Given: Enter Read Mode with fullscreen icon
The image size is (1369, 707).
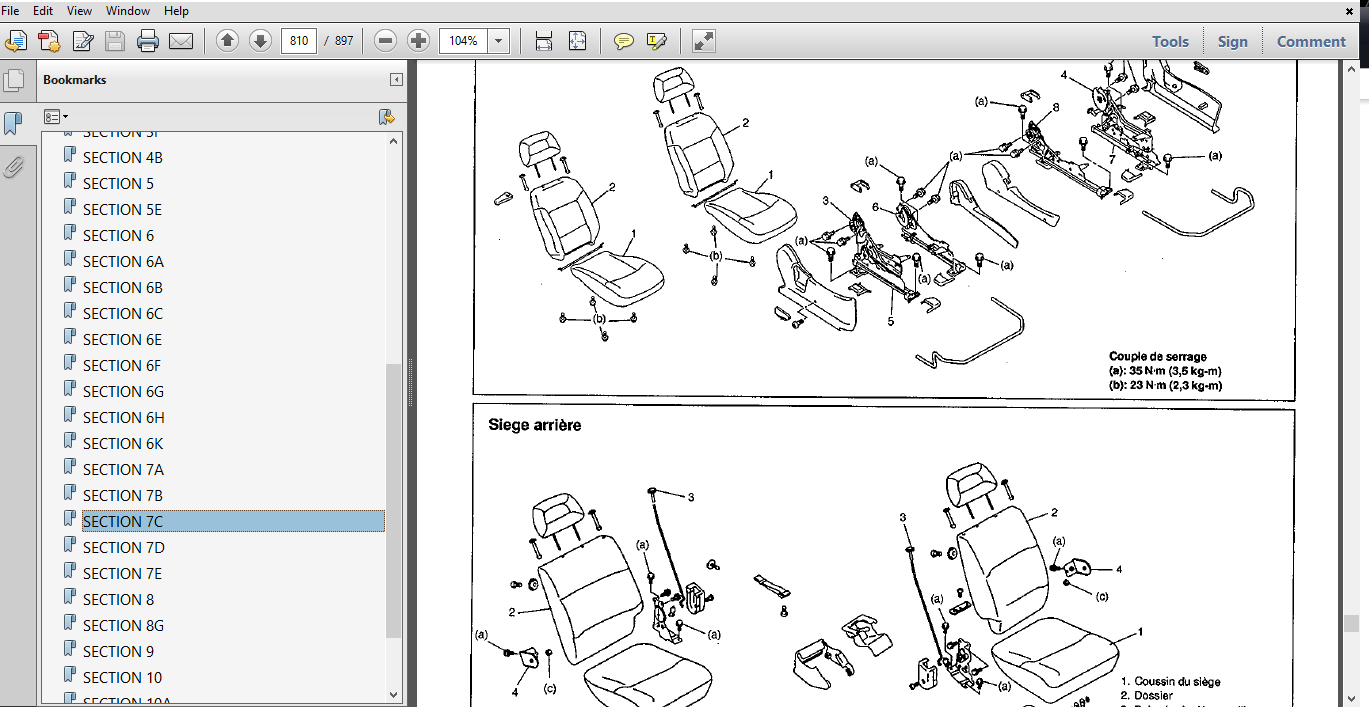Looking at the screenshot, I should click(703, 41).
